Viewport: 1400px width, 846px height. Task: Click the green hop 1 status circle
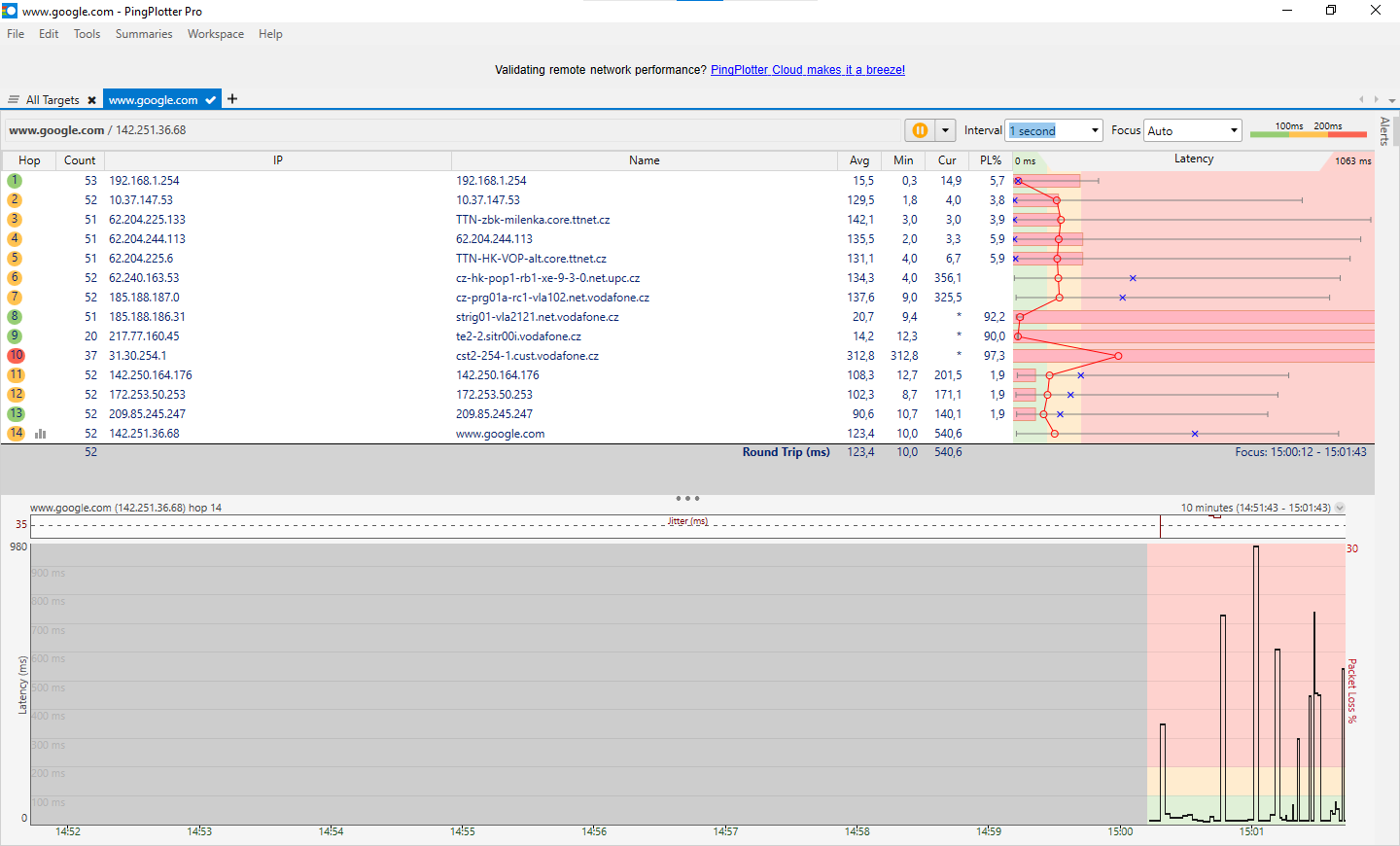[15, 181]
